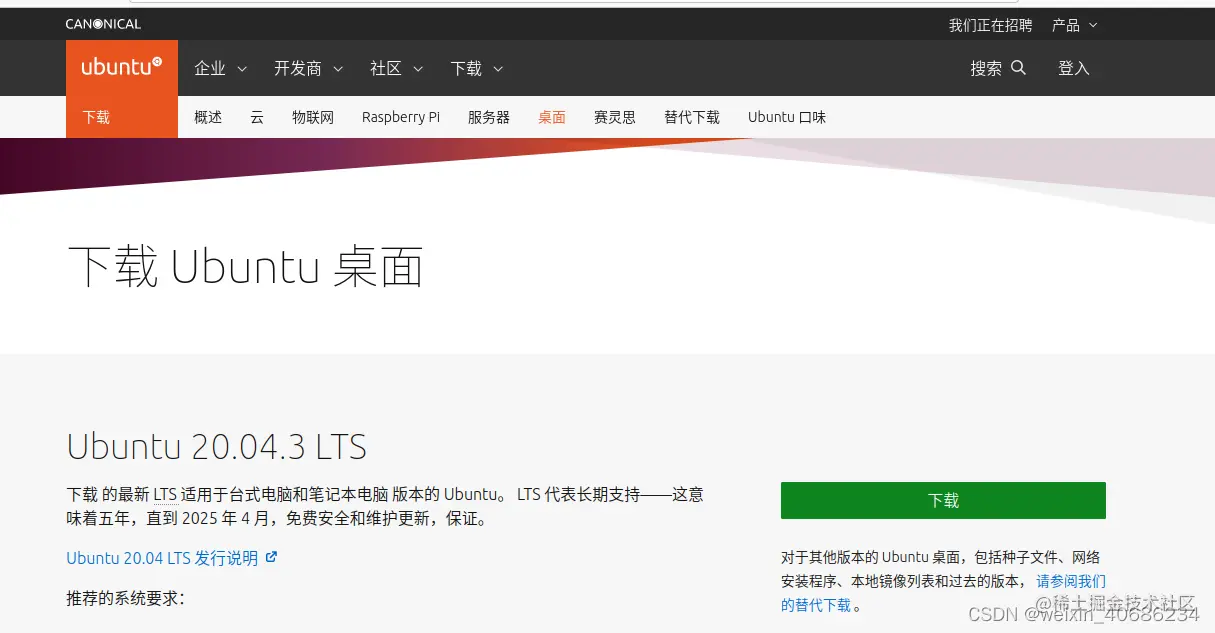Click the 我们正在招聘 link
This screenshot has width=1215, height=633.
pyautogui.click(x=990, y=25)
